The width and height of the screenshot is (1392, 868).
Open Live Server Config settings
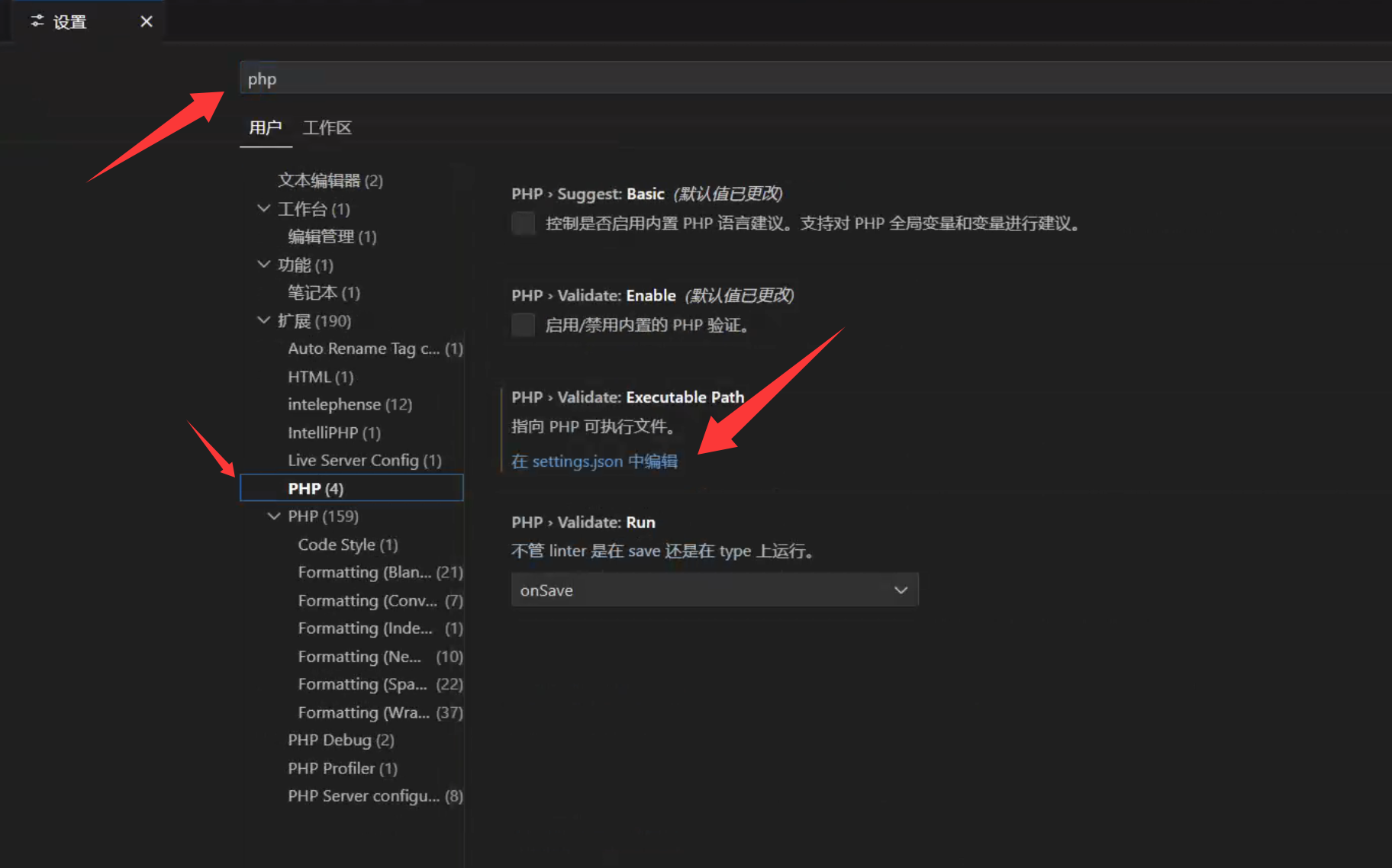(364, 460)
